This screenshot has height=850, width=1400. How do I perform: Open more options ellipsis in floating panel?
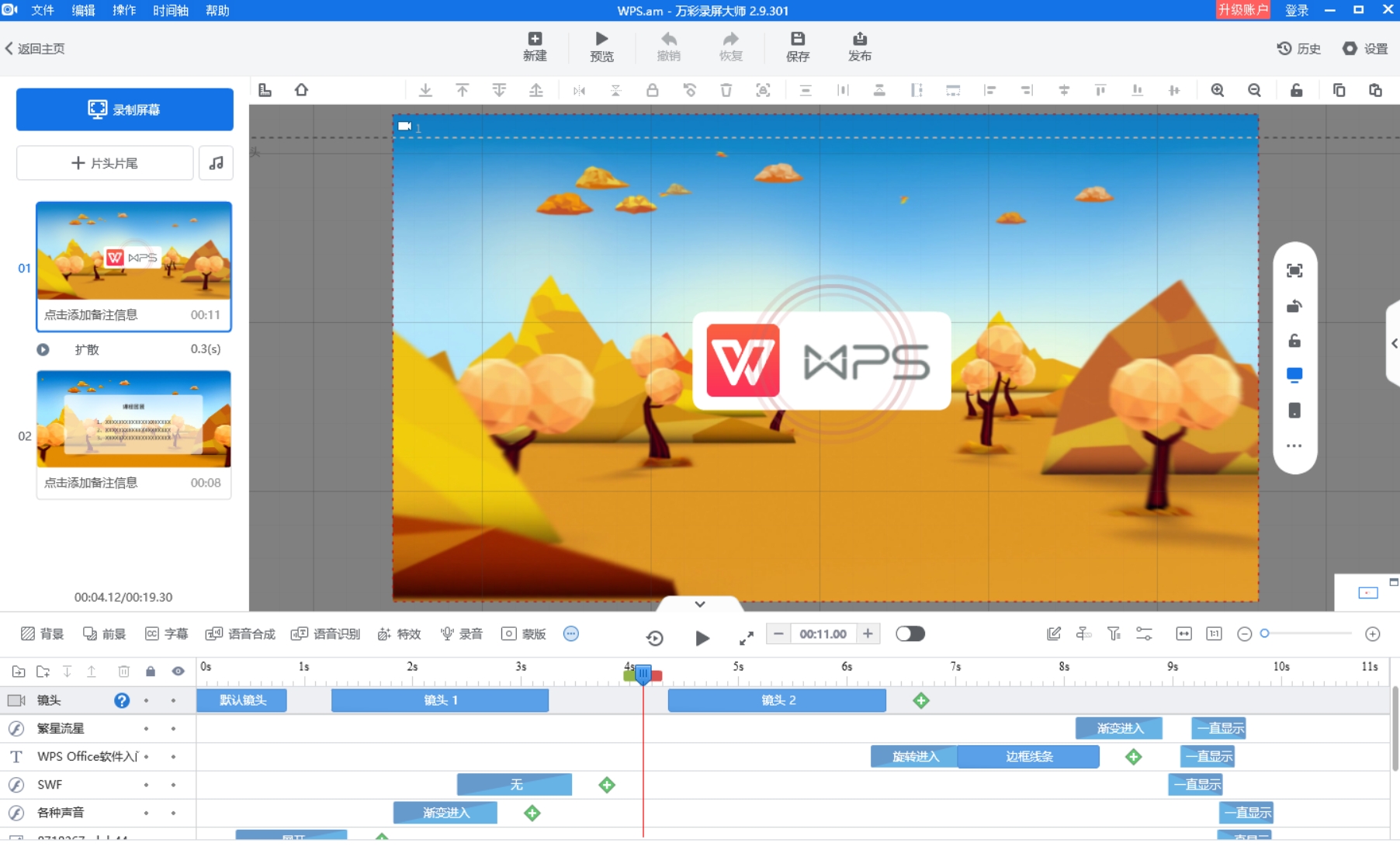[1294, 446]
